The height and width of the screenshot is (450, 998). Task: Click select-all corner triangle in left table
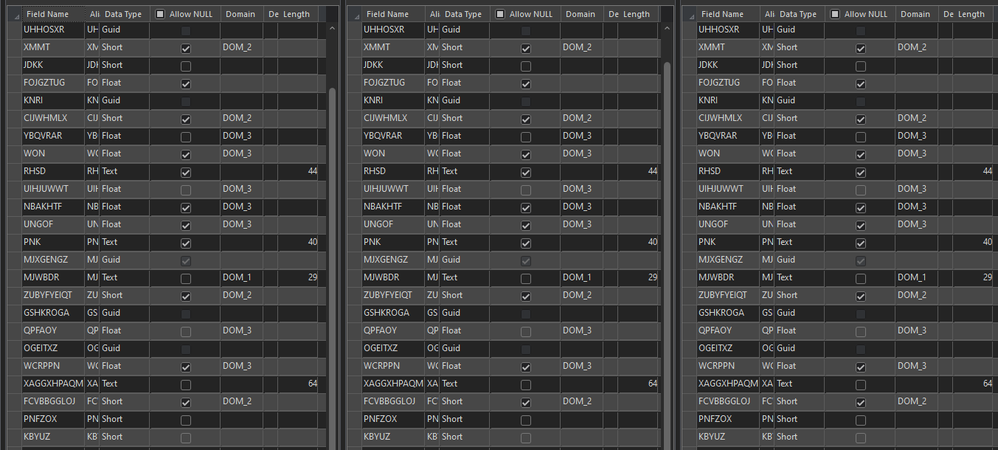point(15,15)
